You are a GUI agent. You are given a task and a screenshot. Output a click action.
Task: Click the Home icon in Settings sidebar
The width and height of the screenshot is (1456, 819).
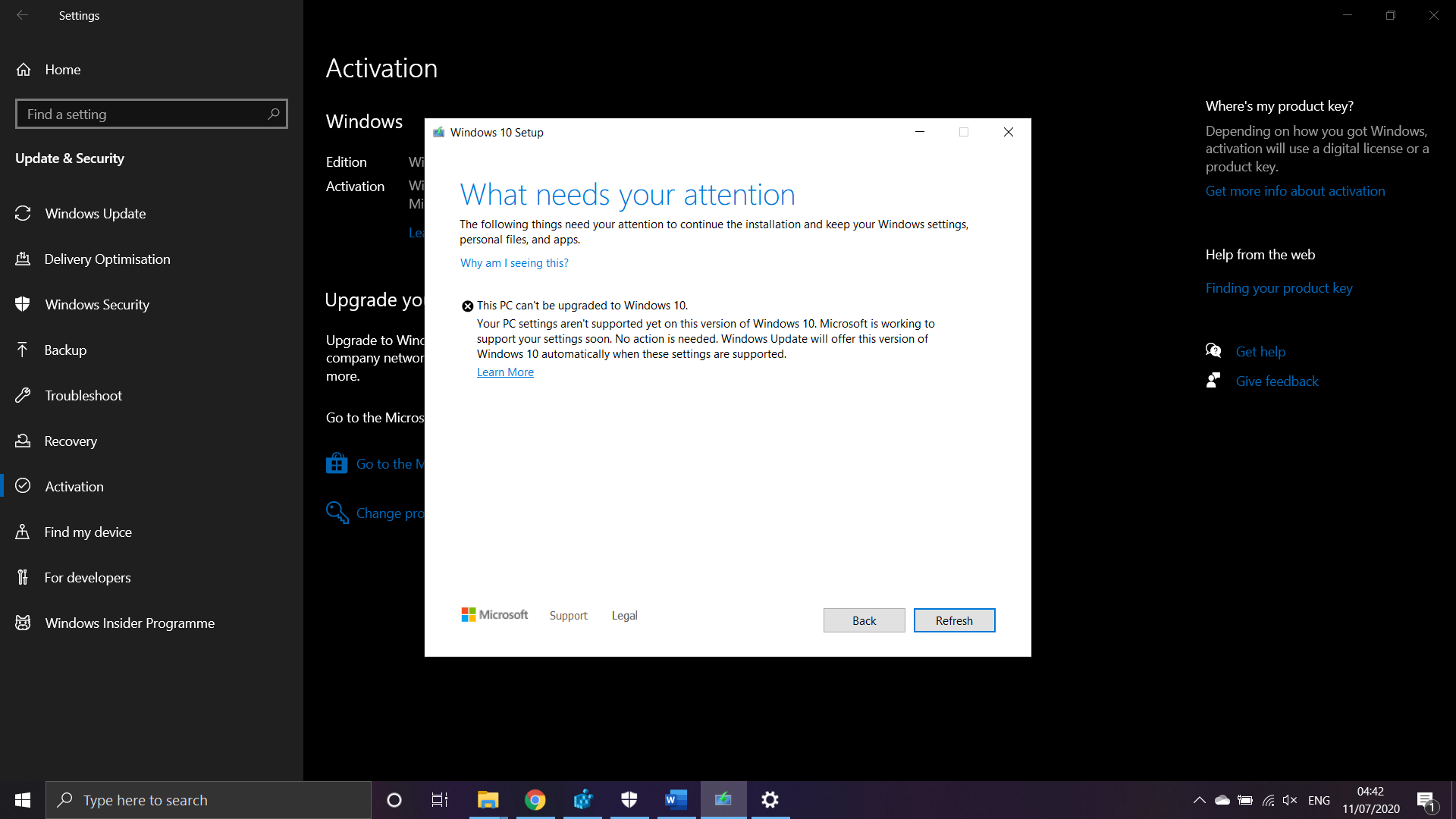pyautogui.click(x=24, y=69)
